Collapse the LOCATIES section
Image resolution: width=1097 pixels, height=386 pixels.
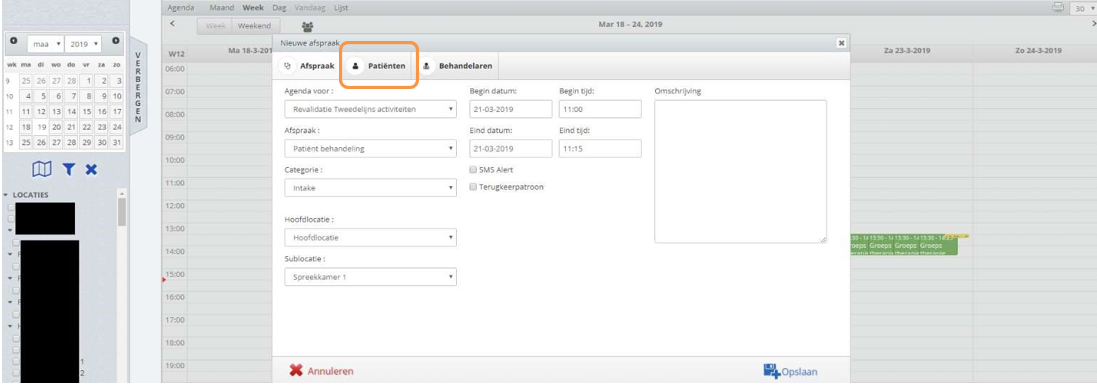pos(6,195)
